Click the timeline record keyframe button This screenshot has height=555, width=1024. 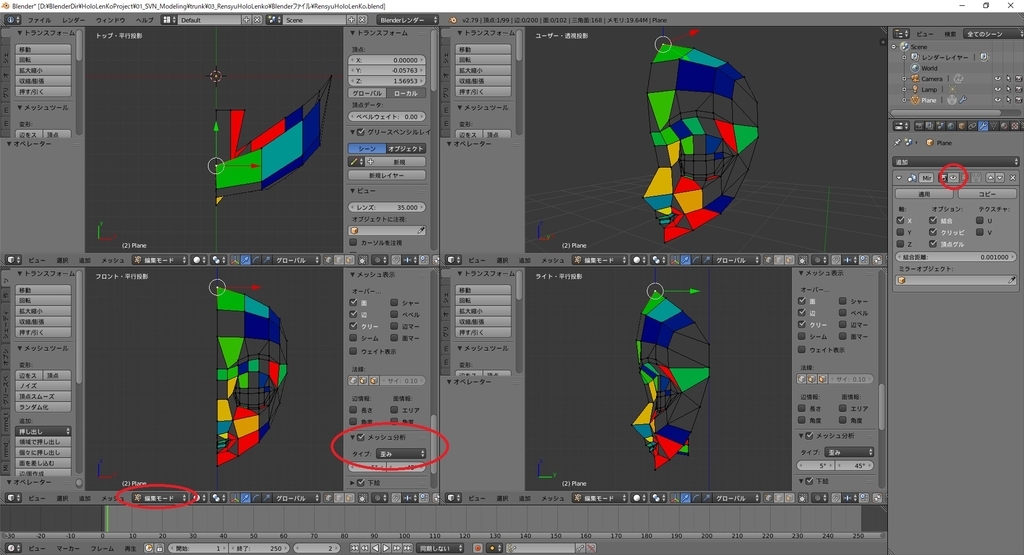click(478, 548)
